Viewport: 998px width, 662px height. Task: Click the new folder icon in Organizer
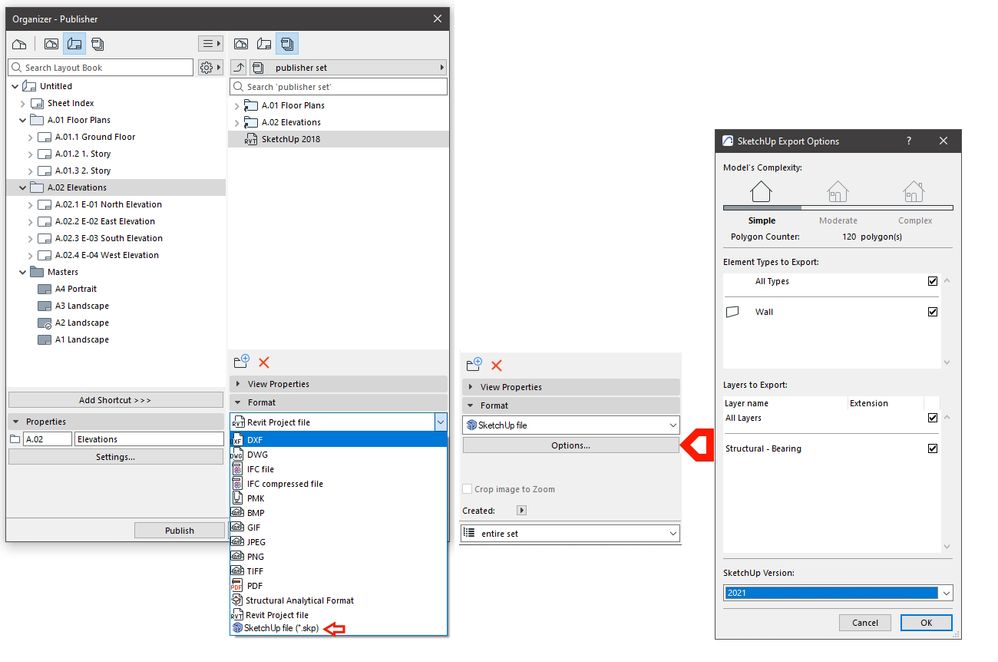(x=241, y=362)
